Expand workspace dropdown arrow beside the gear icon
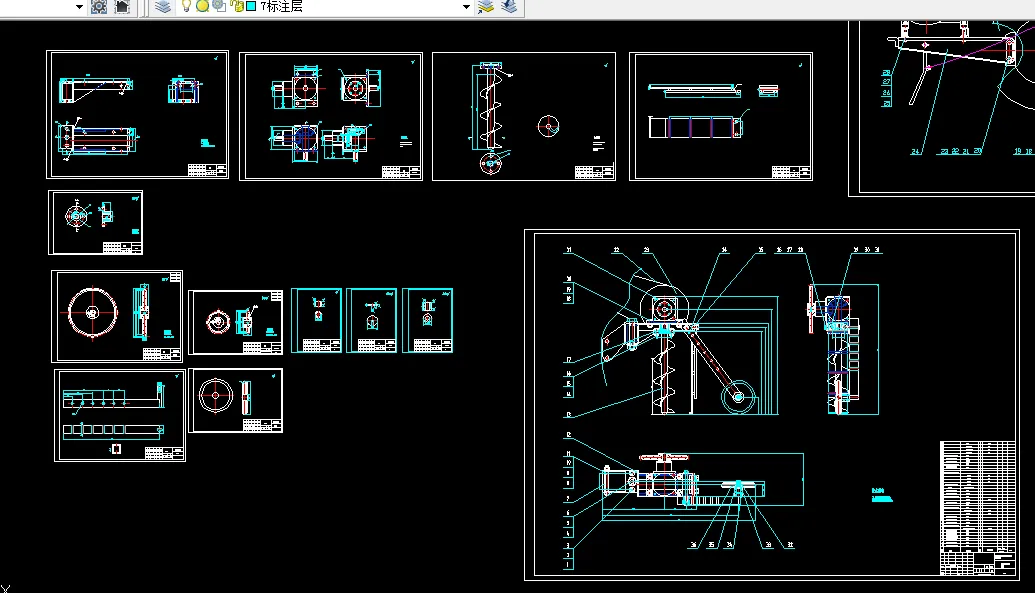 tap(79, 7)
